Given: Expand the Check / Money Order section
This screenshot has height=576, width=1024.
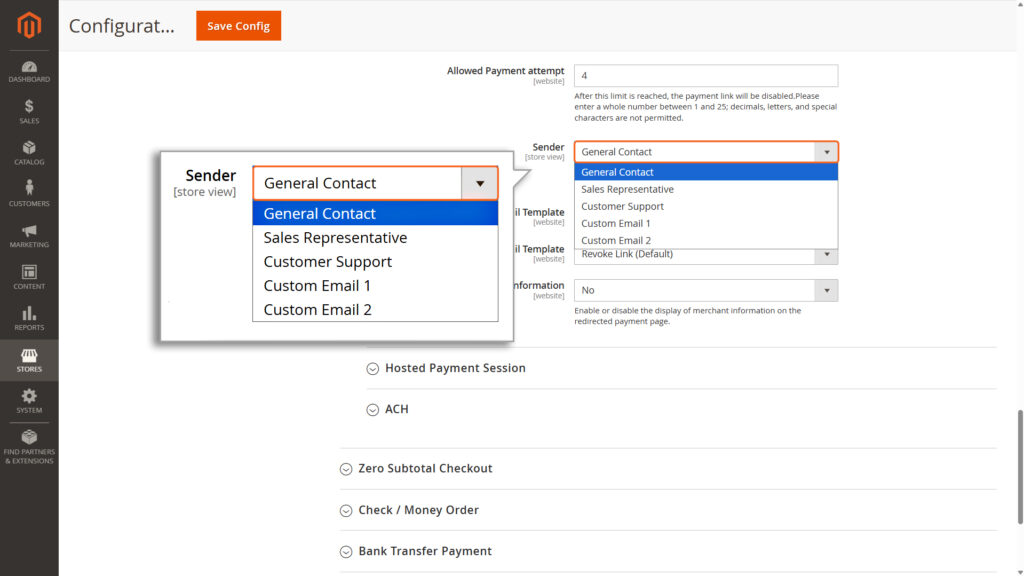Looking at the screenshot, I should (x=409, y=510).
